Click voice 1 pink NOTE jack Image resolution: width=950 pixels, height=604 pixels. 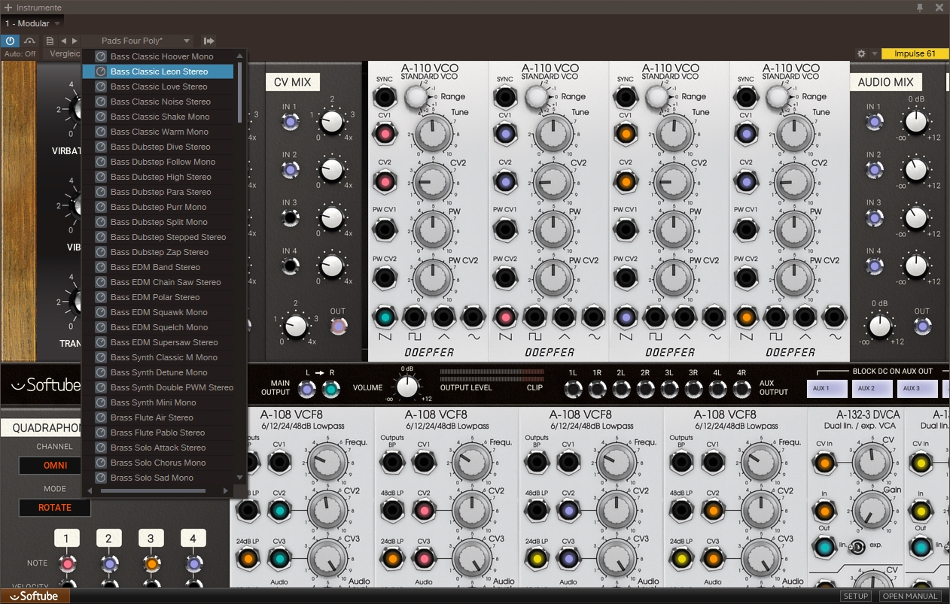click(x=67, y=564)
